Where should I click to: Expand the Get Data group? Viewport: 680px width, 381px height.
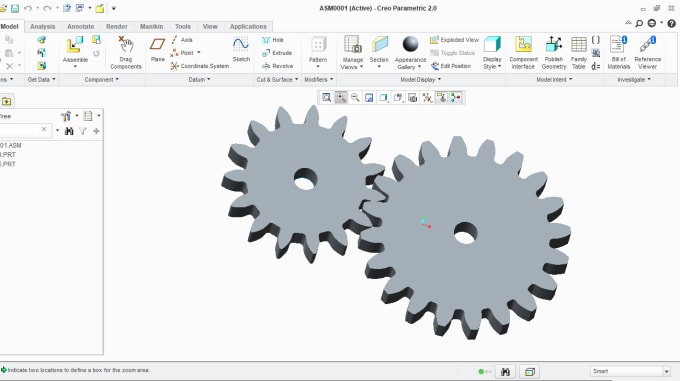click(41, 80)
